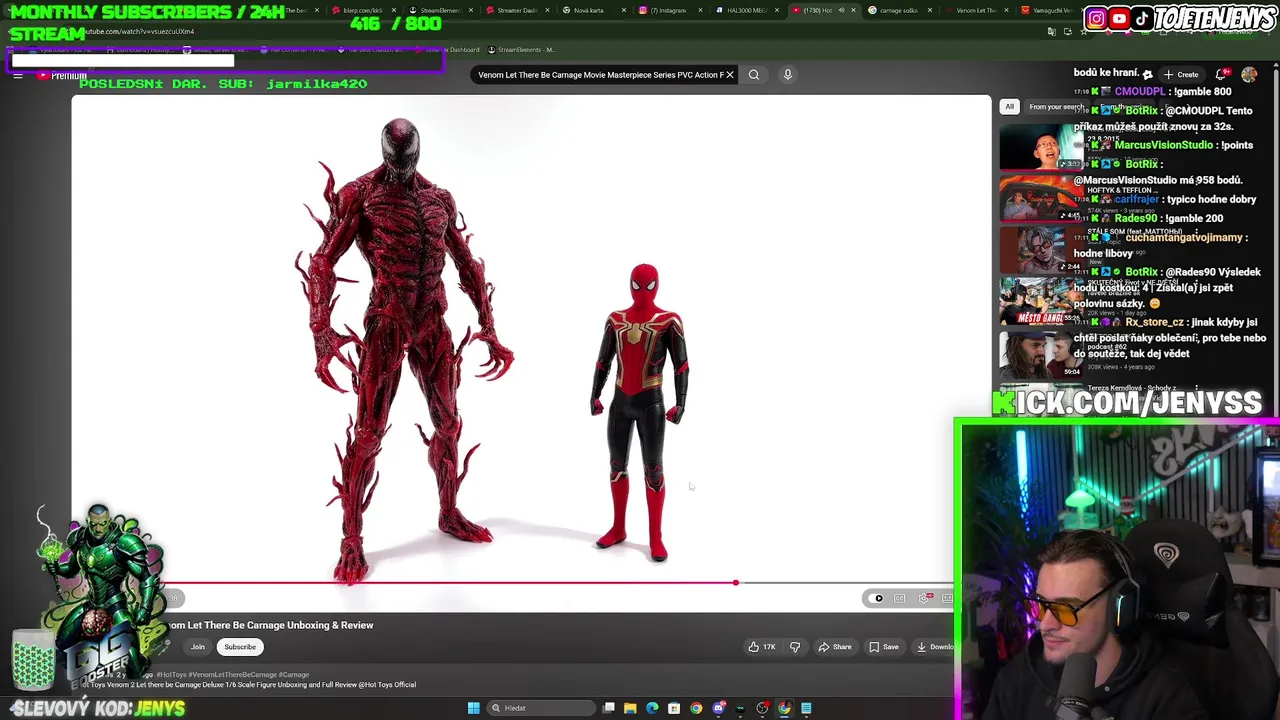This screenshot has height=720, width=1280.
Task: Toggle closed captions on the video
Action: pos(900,598)
